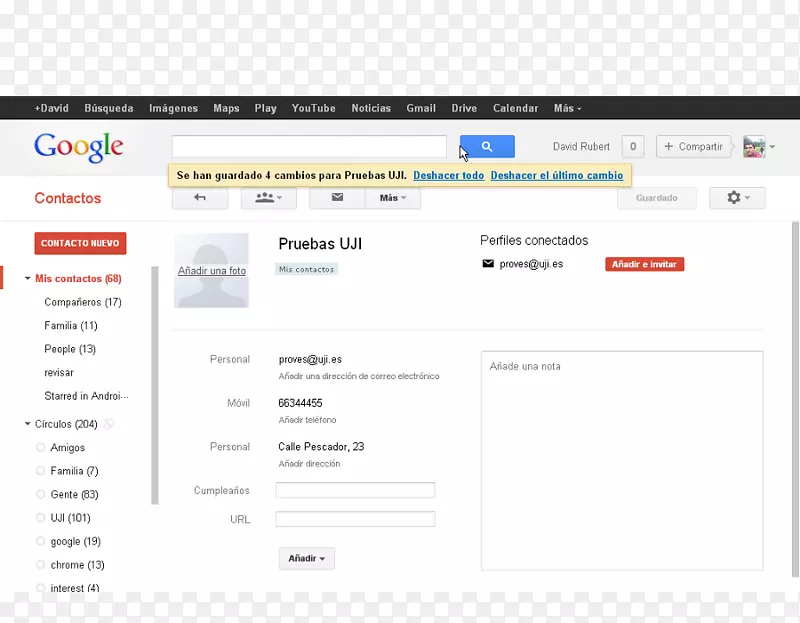Open Calendar in the top bar

[x=515, y=108]
